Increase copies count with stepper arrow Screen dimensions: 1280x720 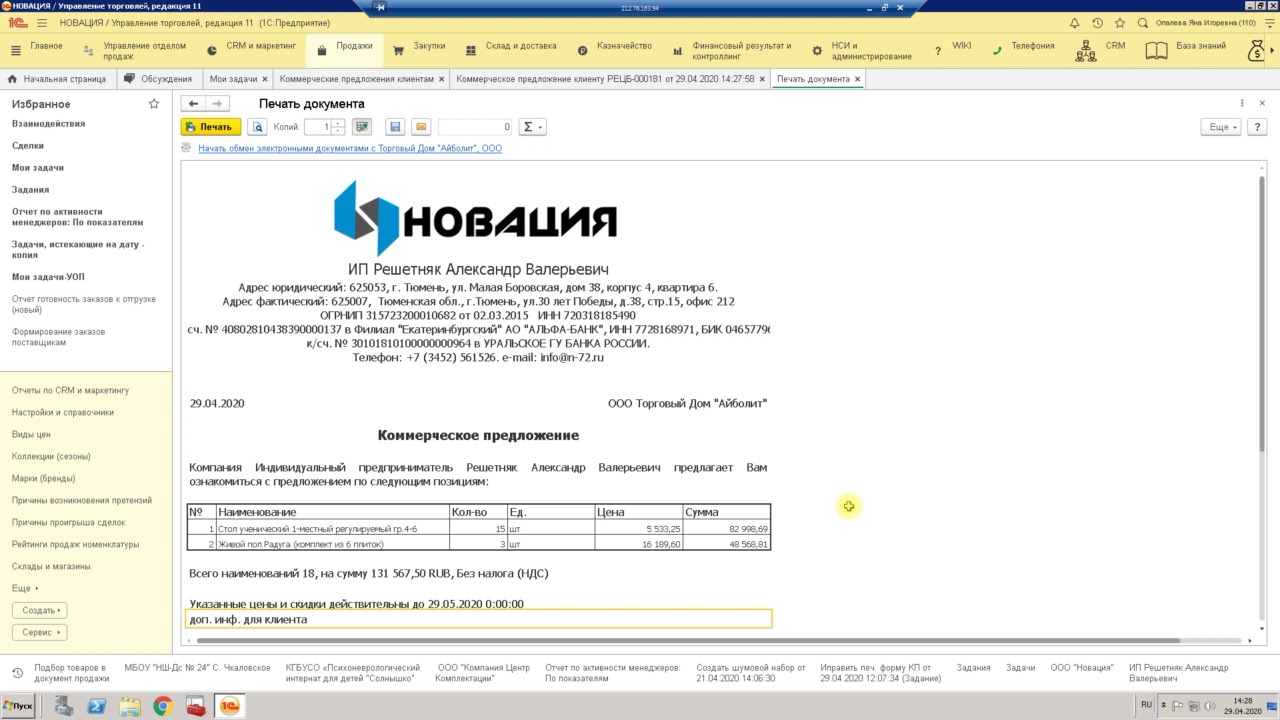338,123
